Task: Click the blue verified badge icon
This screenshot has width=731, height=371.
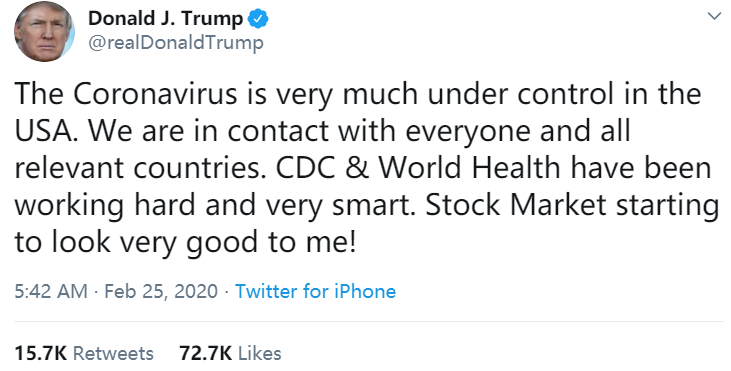Action: [258, 19]
